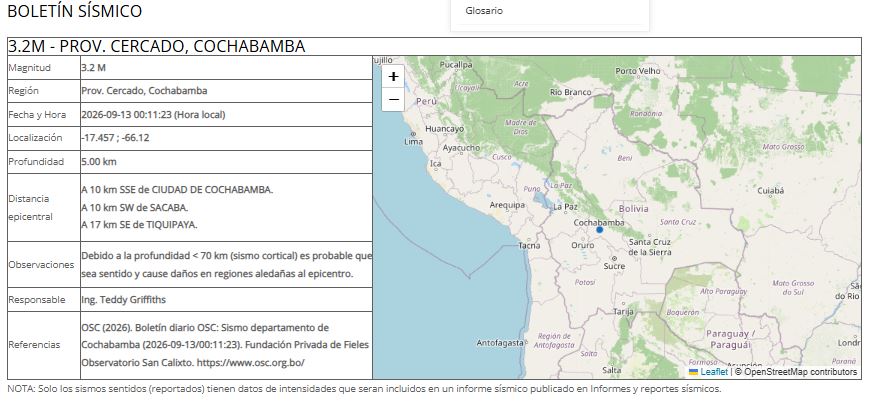The width and height of the screenshot is (870, 401).
Task: Click the Antofagasta city label on map
Action: (x=500, y=343)
